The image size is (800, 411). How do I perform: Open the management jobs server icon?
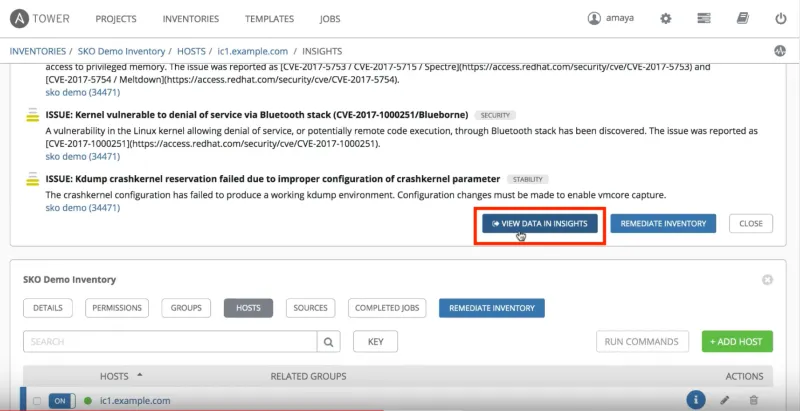[704, 19]
